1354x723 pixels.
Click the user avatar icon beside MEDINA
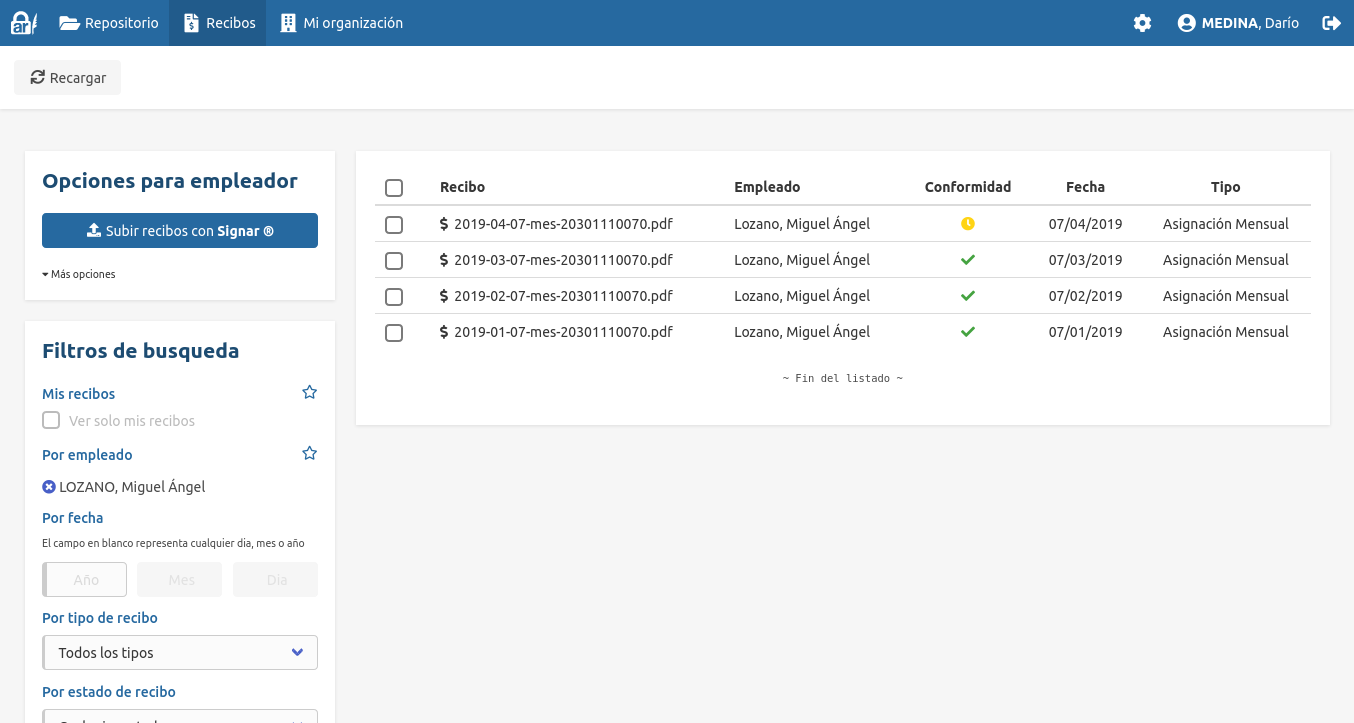click(x=1187, y=23)
